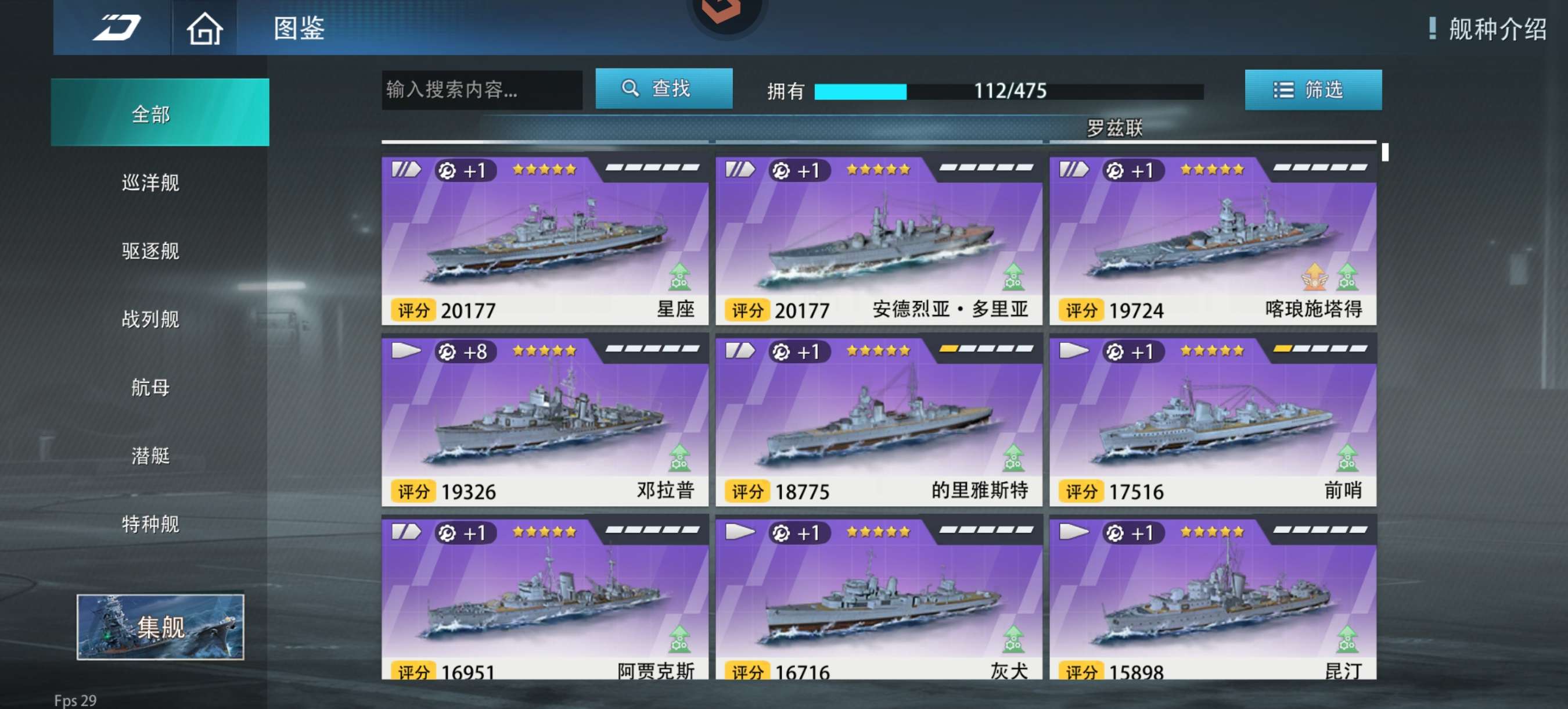The width and height of the screenshot is (1568, 709).
Task: Click the 查找 search button
Action: 663,88
